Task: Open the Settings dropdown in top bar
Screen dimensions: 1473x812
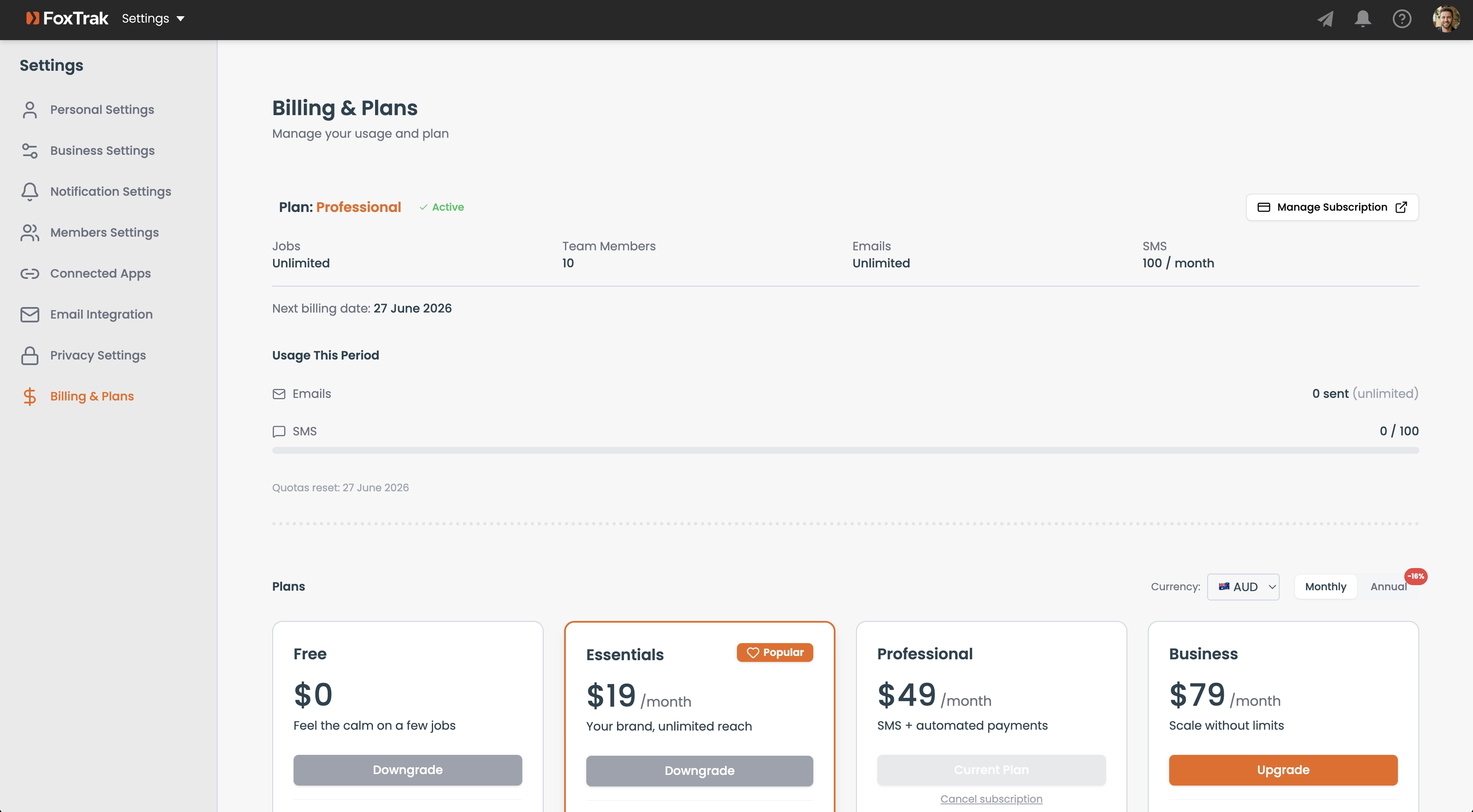Action: point(153,18)
